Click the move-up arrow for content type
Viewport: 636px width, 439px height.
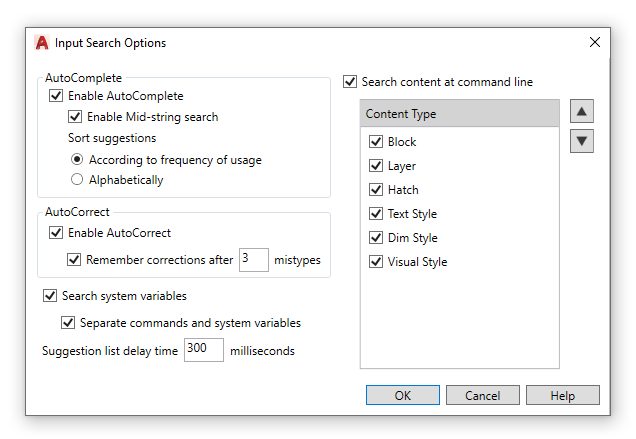tap(582, 111)
